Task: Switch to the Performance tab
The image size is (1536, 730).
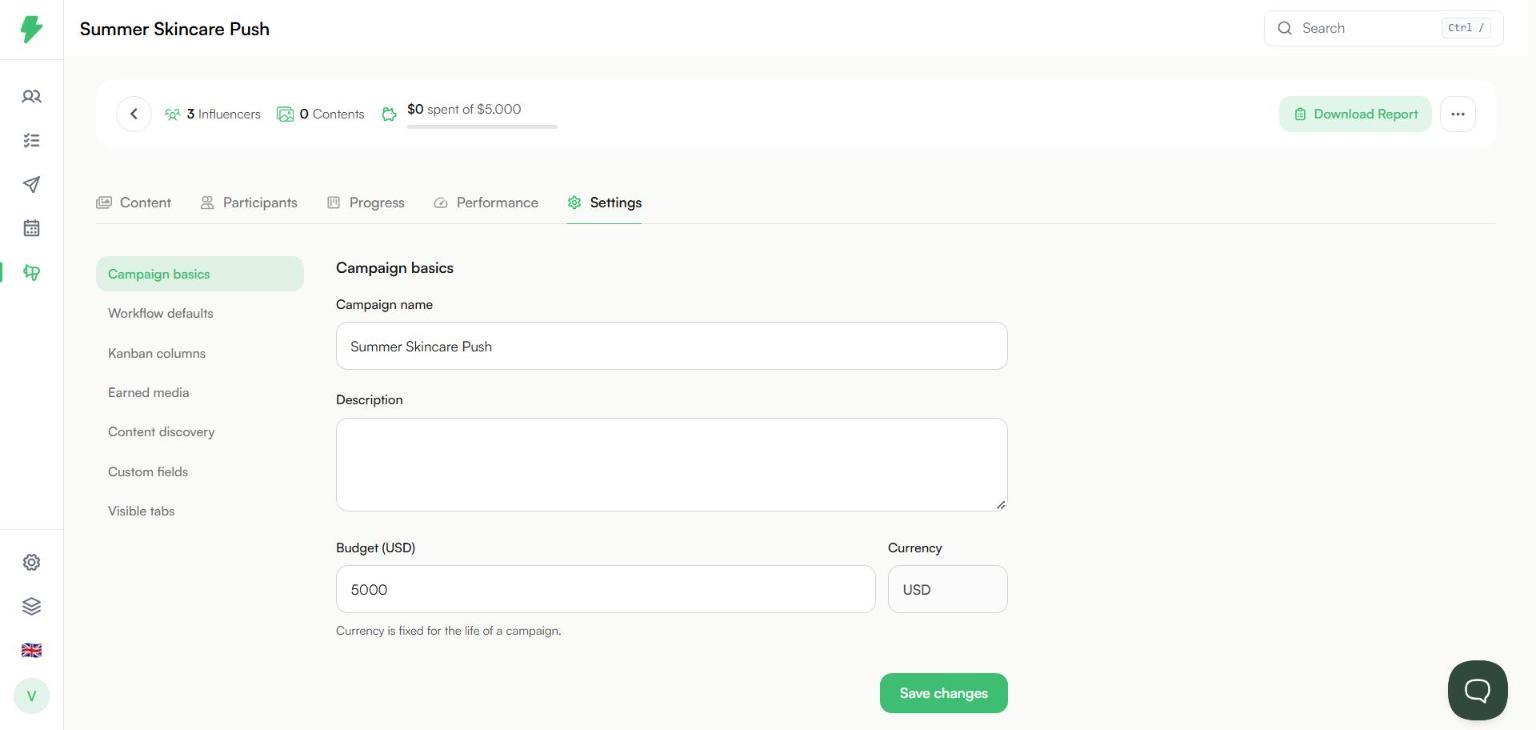Action: (x=486, y=202)
